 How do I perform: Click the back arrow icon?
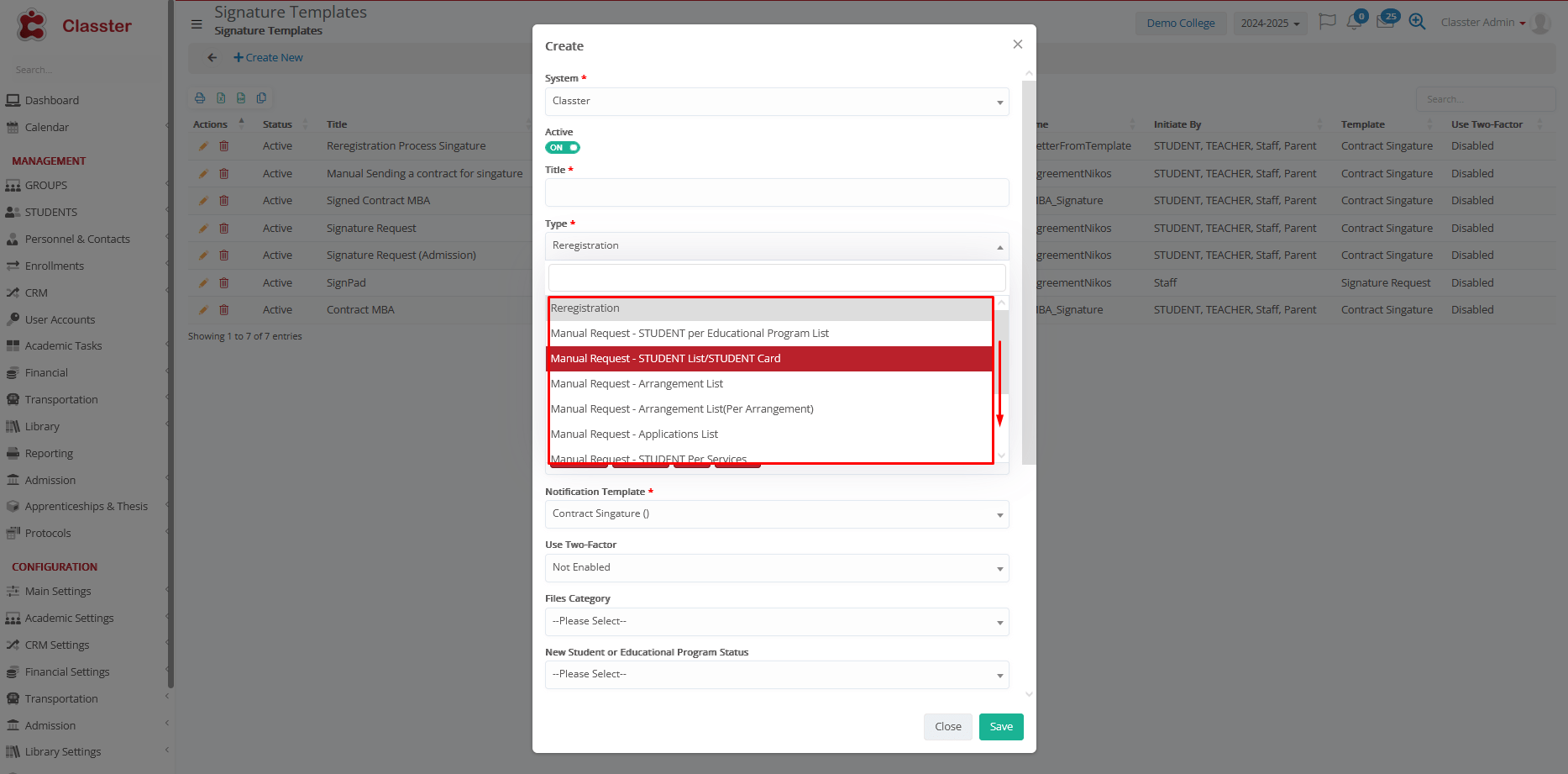pyautogui.click(x=212, y=58)
